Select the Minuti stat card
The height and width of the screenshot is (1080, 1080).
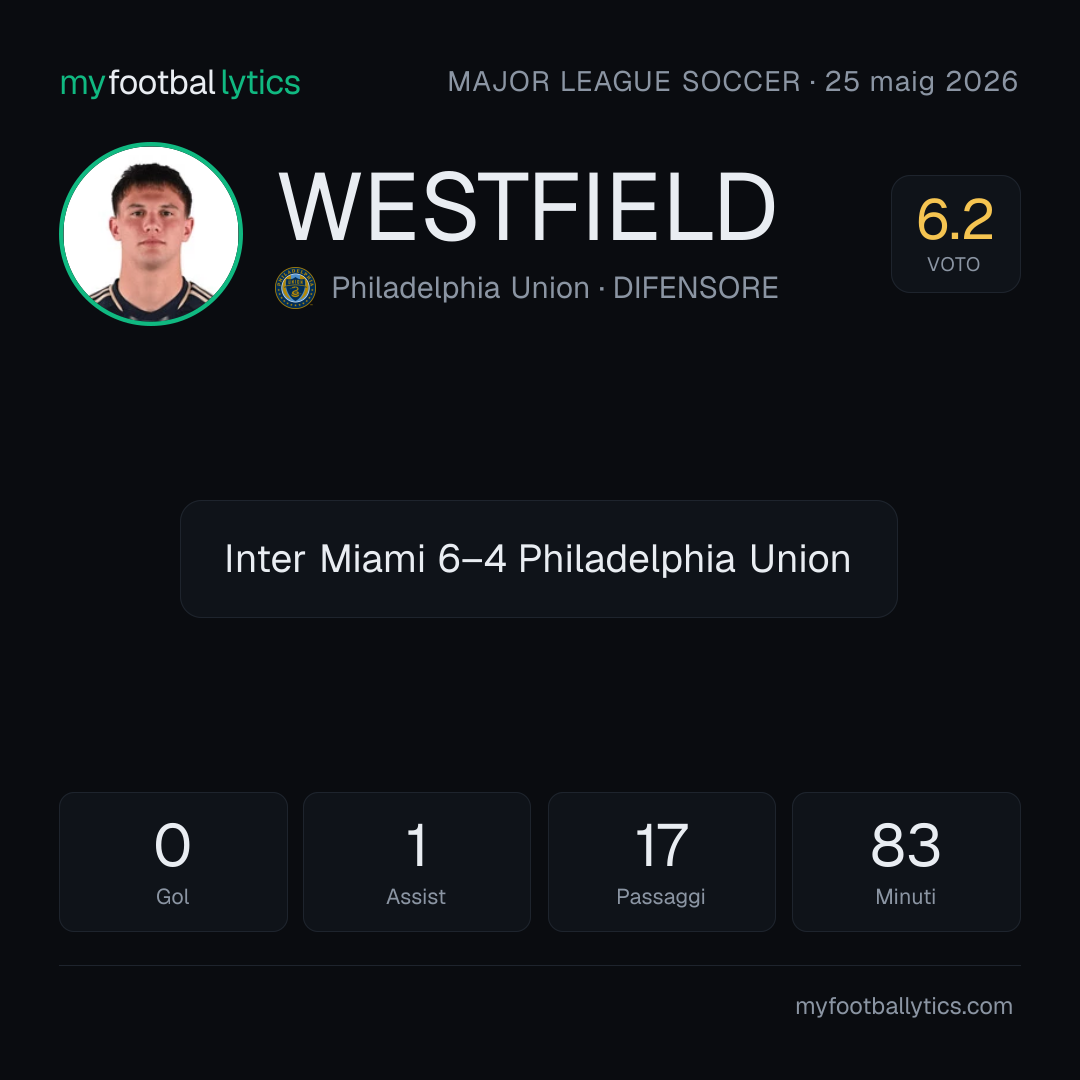906,862
